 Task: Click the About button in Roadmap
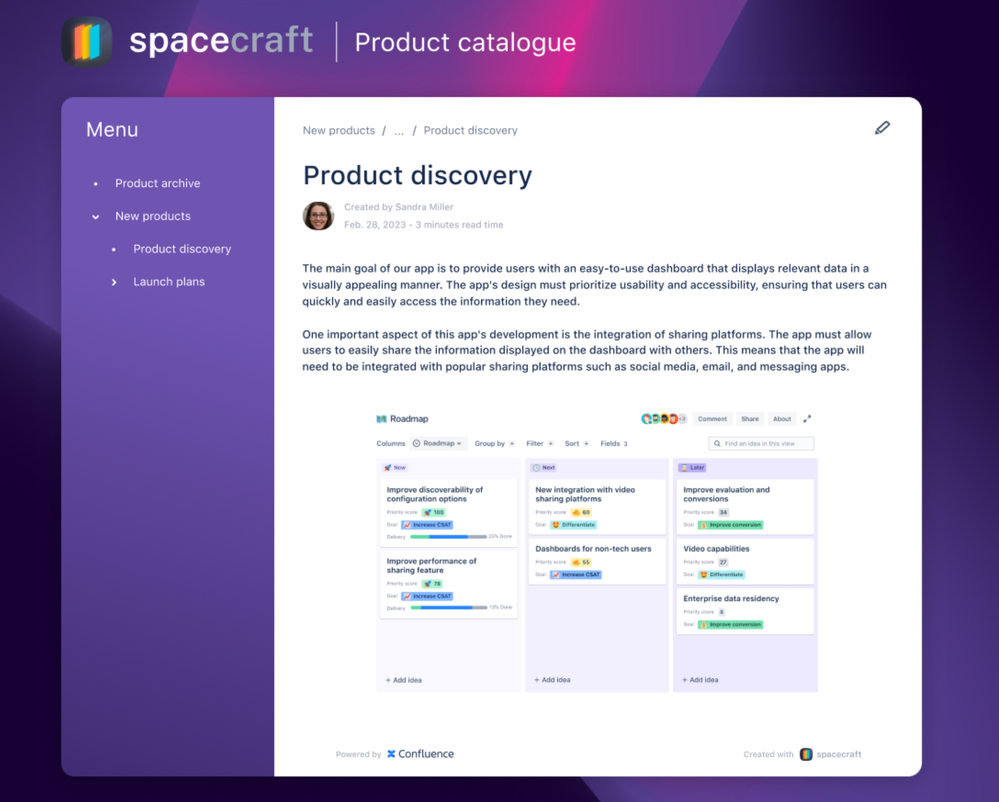pyautogui.click(x=782, y=419)
